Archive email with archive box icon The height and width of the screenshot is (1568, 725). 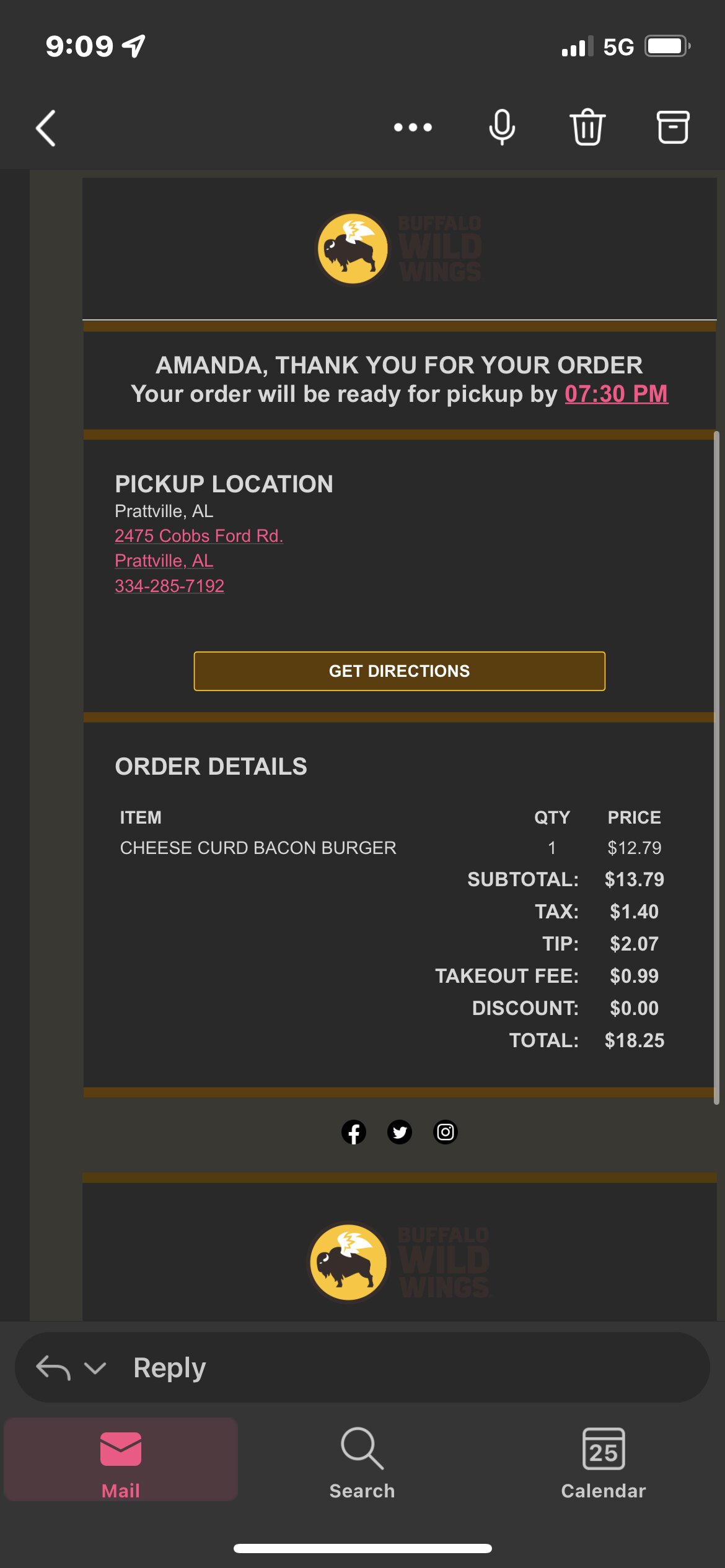tap(673, 127)
